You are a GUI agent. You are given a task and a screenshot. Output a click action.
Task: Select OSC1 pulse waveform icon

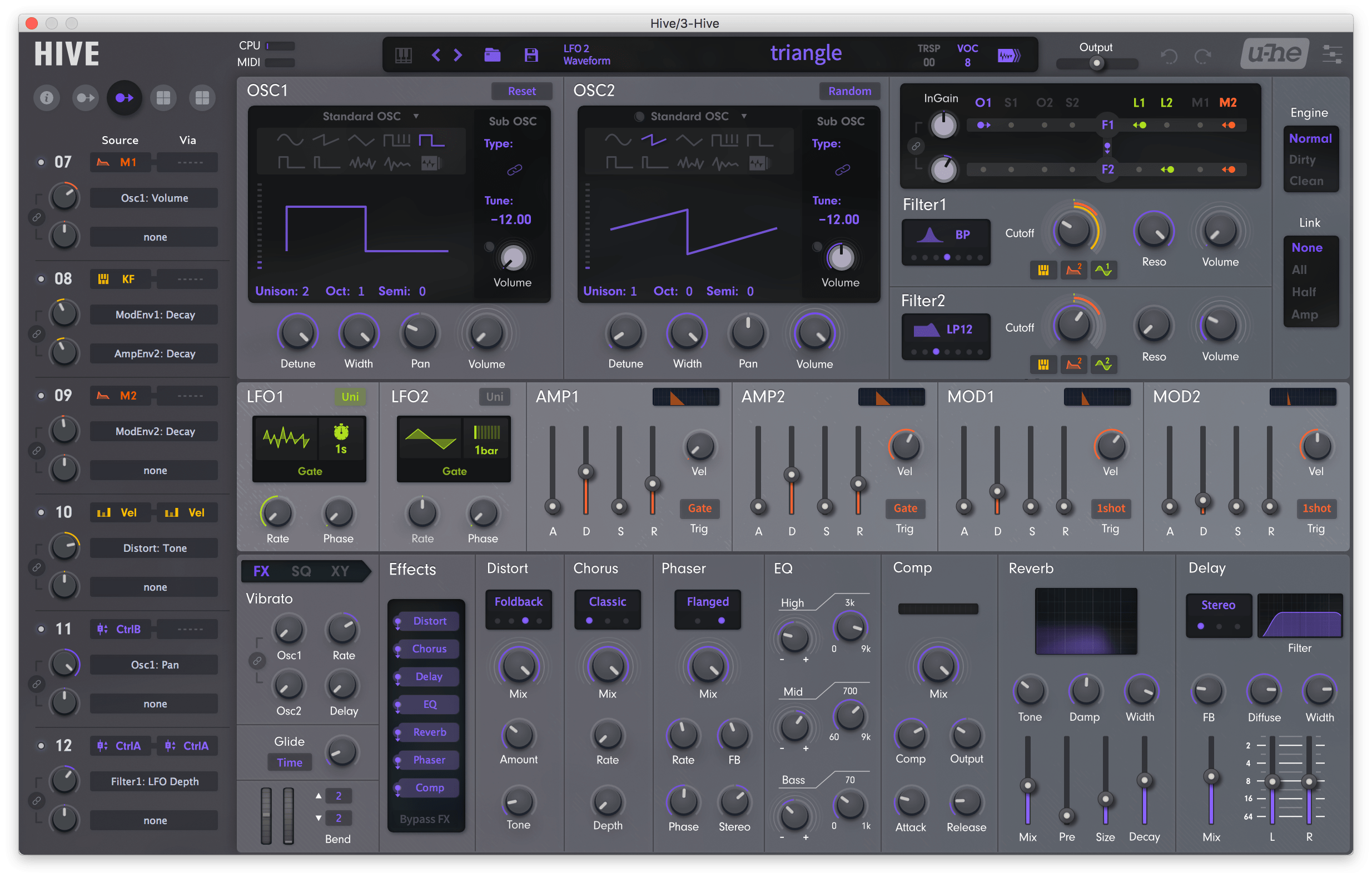pyautogui.click(x=432, y=139)
